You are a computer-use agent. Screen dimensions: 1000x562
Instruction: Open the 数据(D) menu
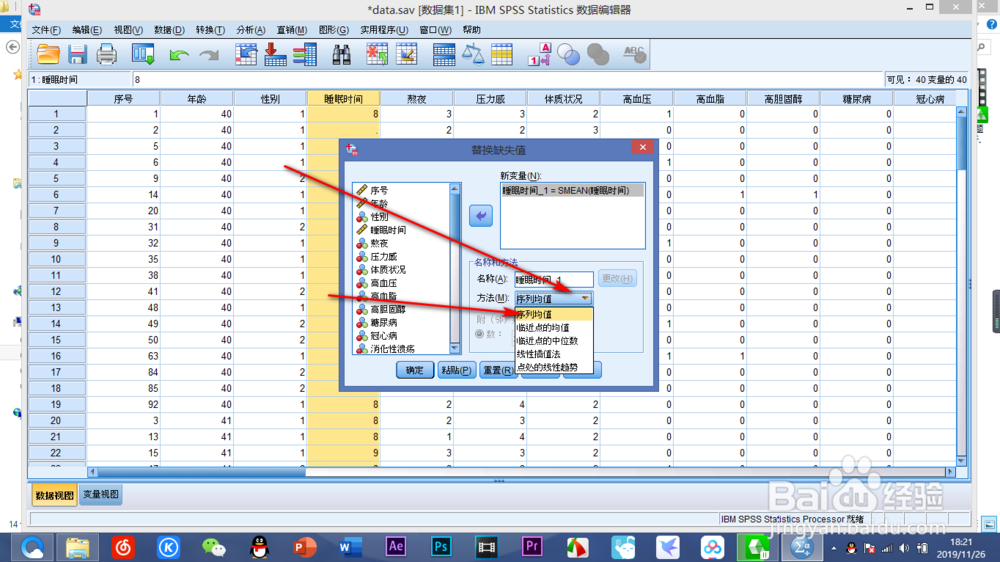point(169,30)
